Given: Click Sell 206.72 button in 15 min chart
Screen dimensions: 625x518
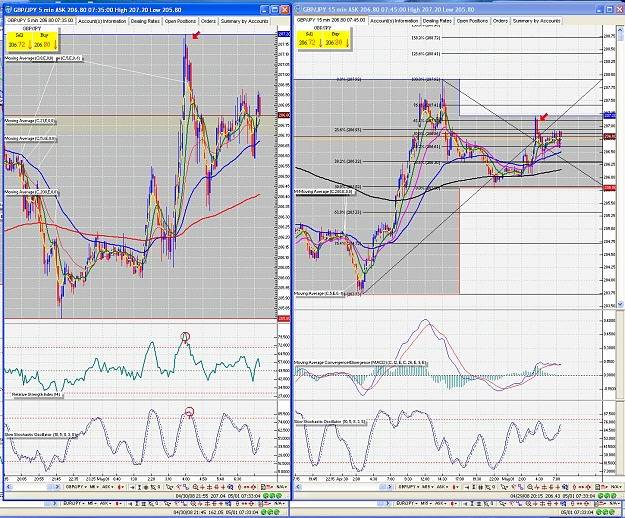Looking at the screenshot, I should [x=309, y=39].
